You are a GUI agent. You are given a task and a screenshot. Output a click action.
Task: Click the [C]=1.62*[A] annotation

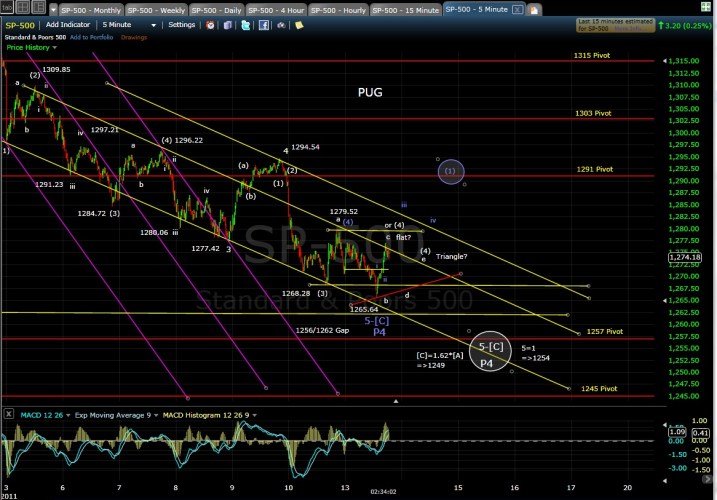pyautogui.click(x=439, y=355)
